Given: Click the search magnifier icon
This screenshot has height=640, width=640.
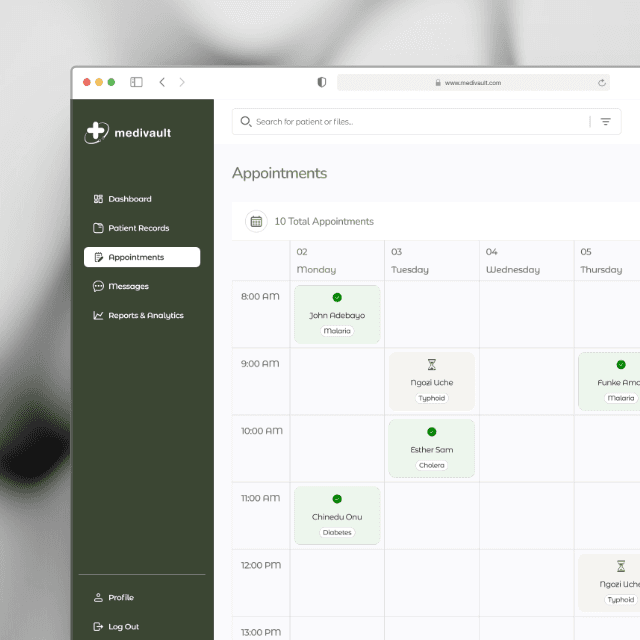Looking at the screenshot, I should tap(246, 122).
